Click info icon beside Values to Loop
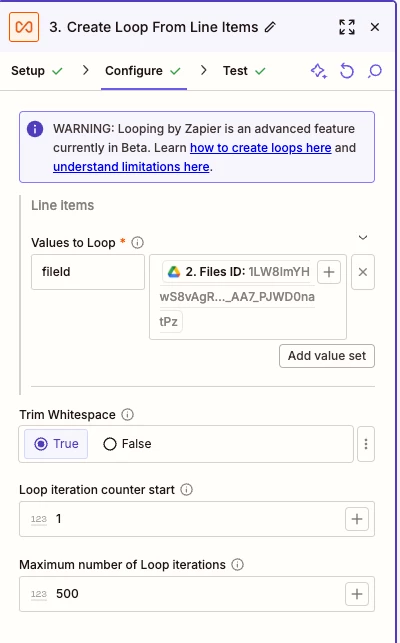Viewport: 400px width, 643px height. click(x=137, y=243)
